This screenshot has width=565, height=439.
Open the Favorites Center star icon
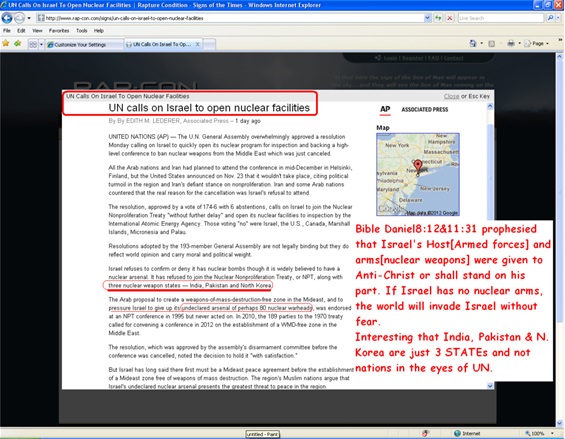coord(6,44)
